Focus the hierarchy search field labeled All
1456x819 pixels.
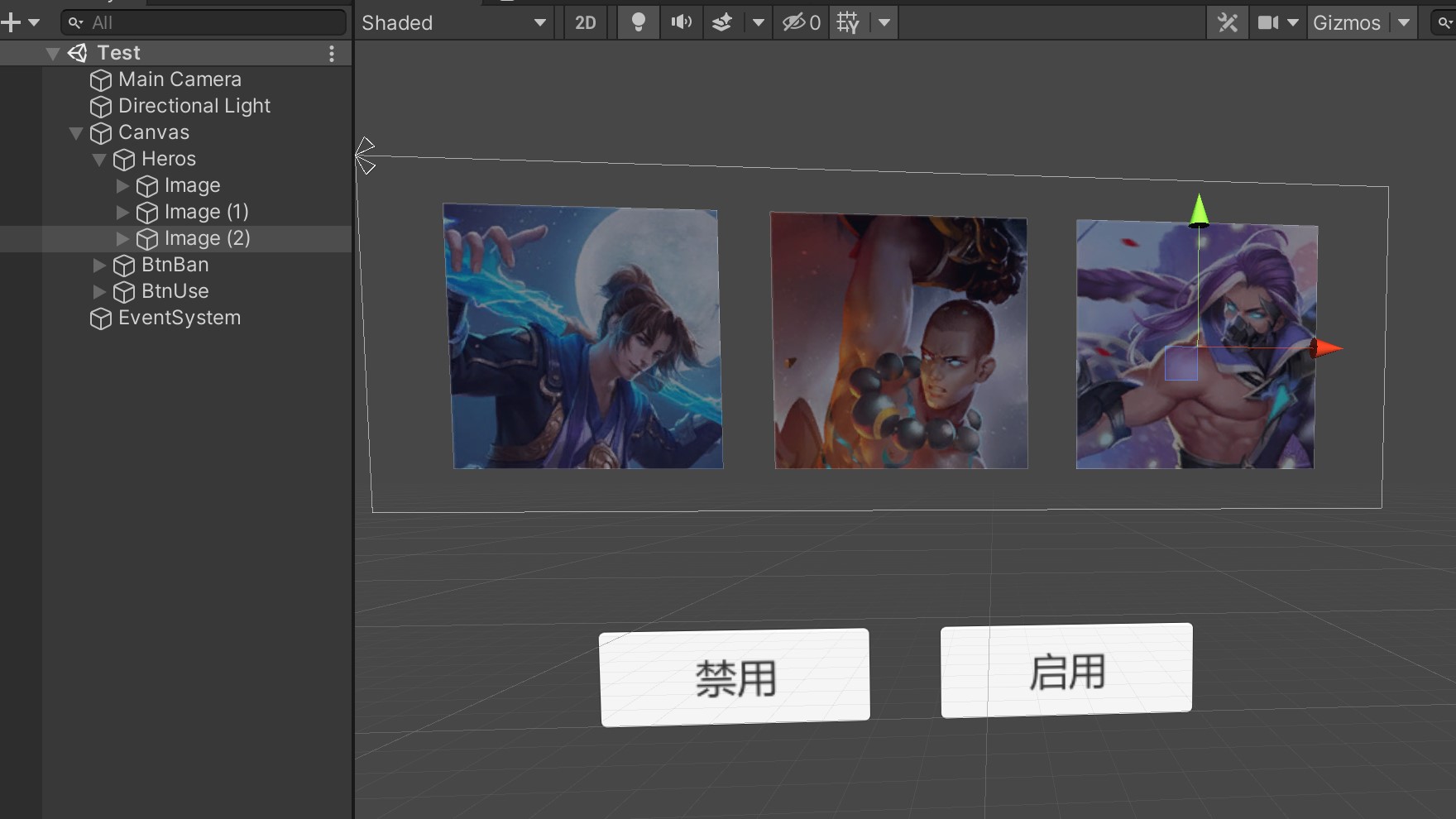point(204,22)
